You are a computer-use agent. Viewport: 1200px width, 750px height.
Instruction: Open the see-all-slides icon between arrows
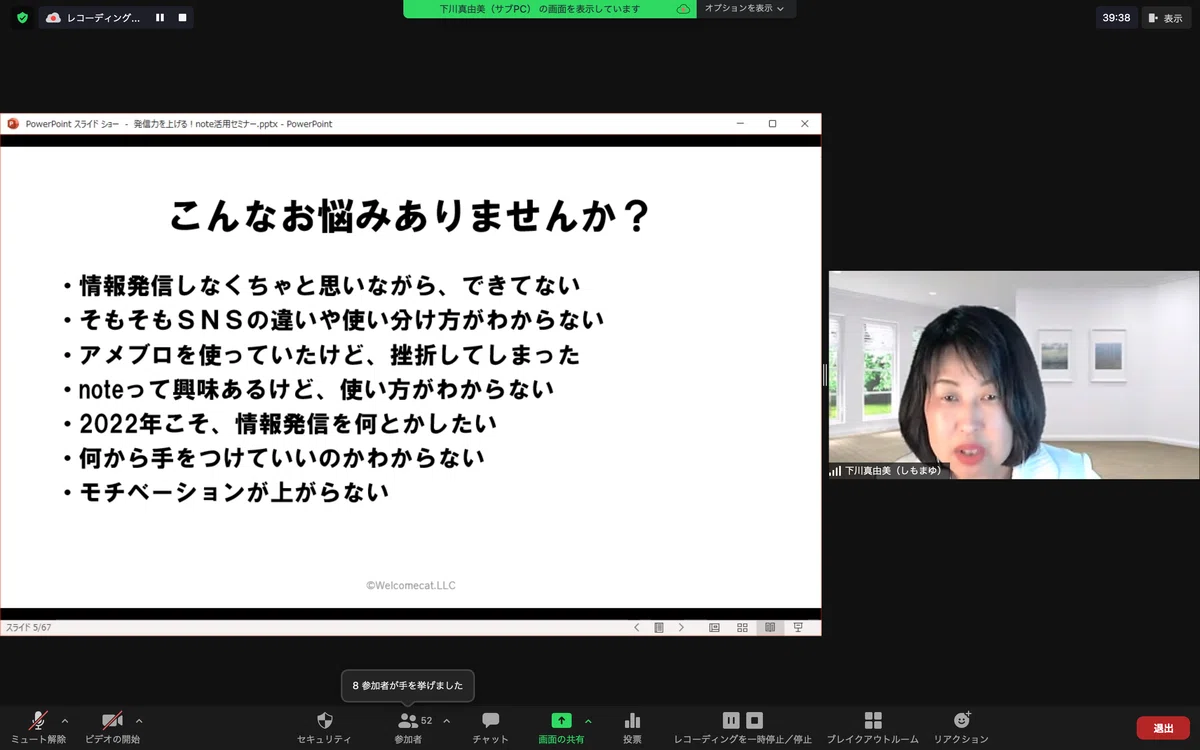click(x=659, y=628)
